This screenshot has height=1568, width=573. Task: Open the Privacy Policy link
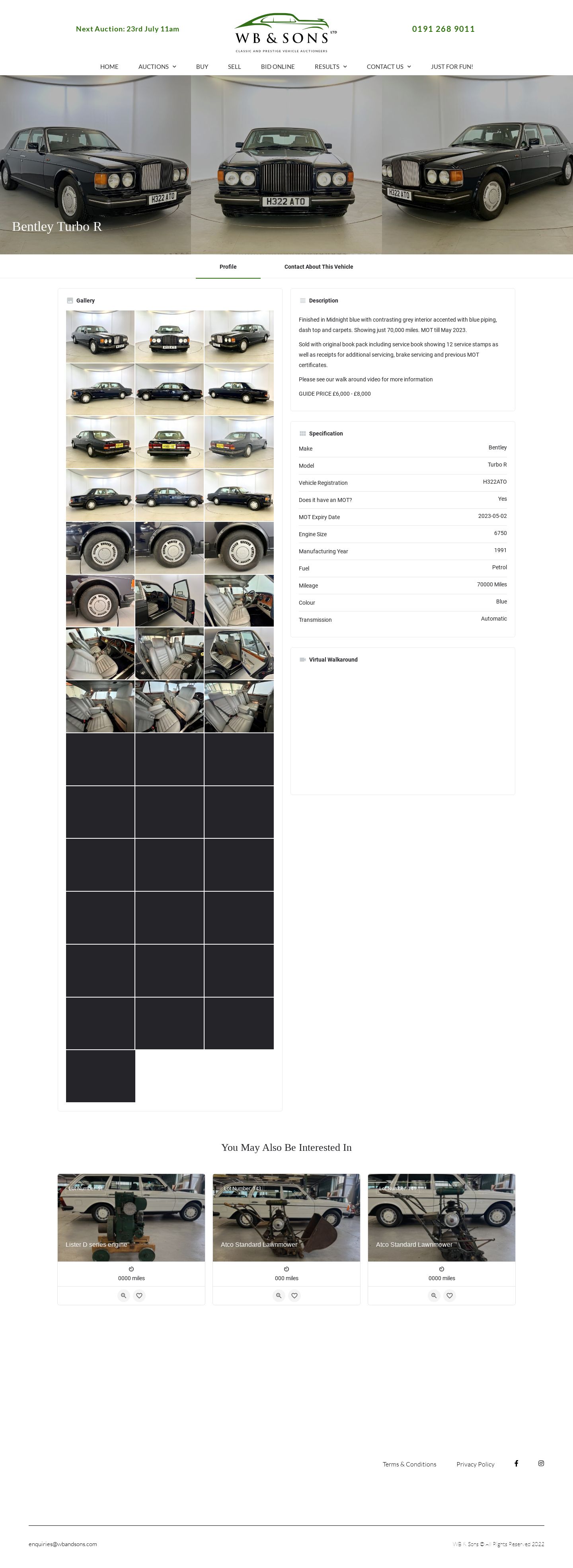pos(475,1464)
